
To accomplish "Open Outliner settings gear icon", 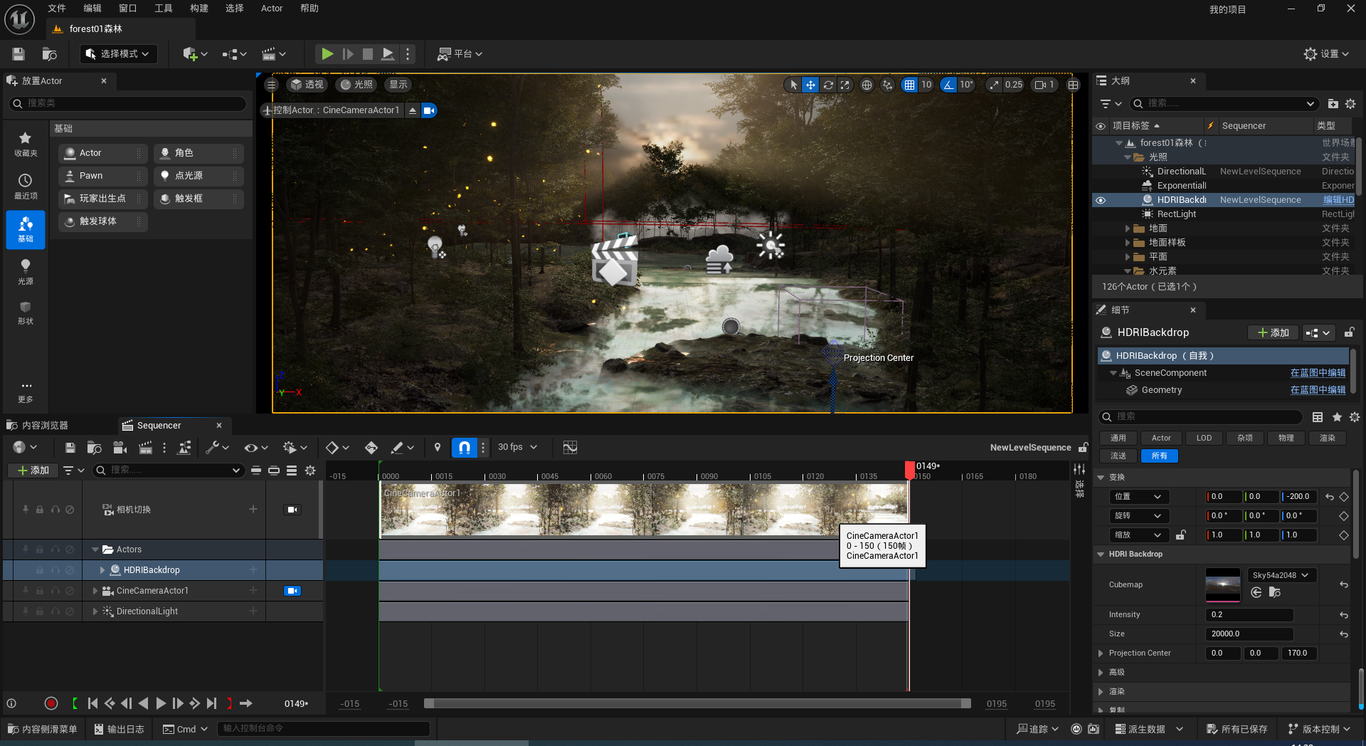I will (x=1351, y=103).
